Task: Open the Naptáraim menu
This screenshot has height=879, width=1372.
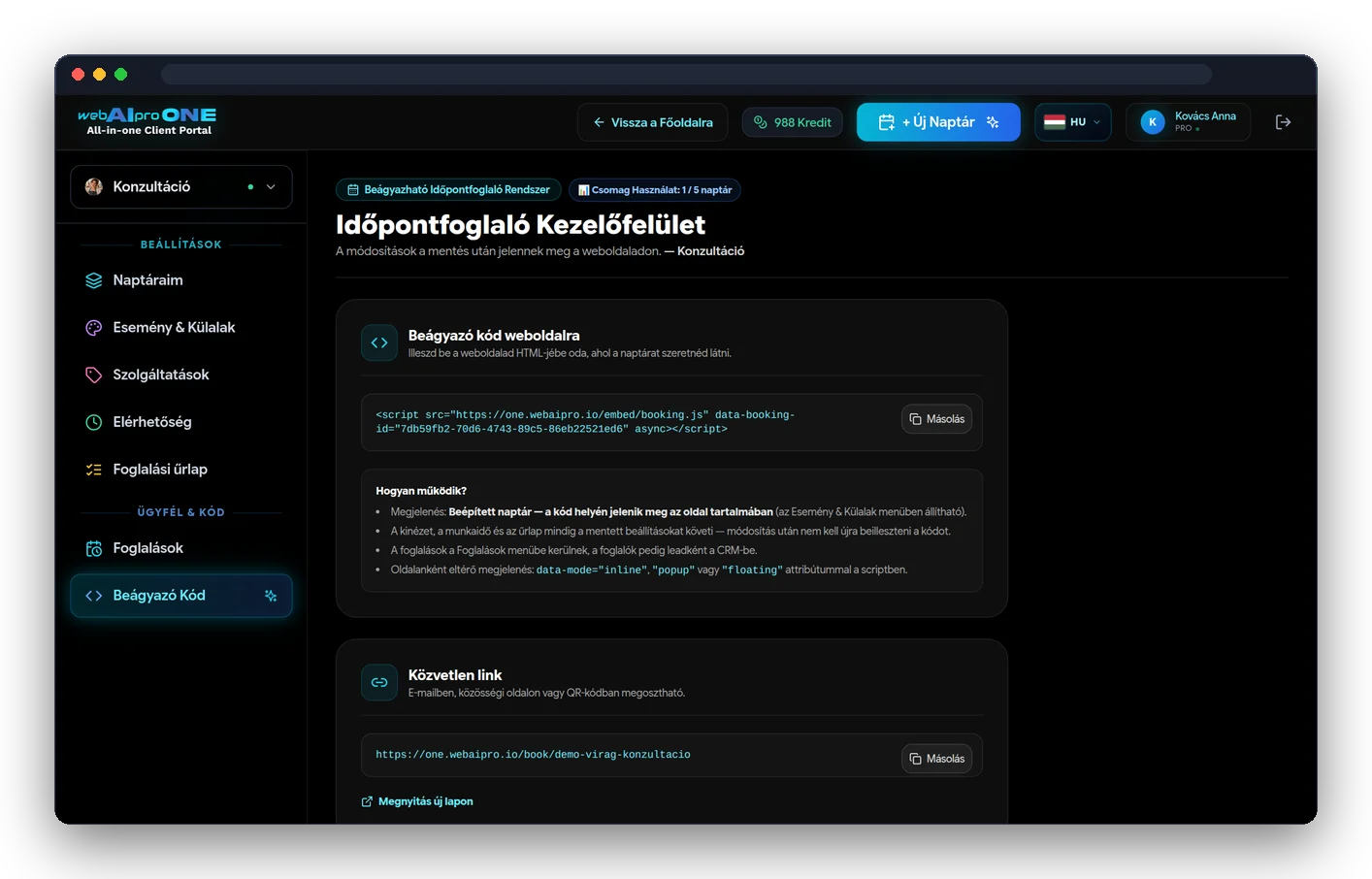Action: pyautogui.click(x=181, y=280)
